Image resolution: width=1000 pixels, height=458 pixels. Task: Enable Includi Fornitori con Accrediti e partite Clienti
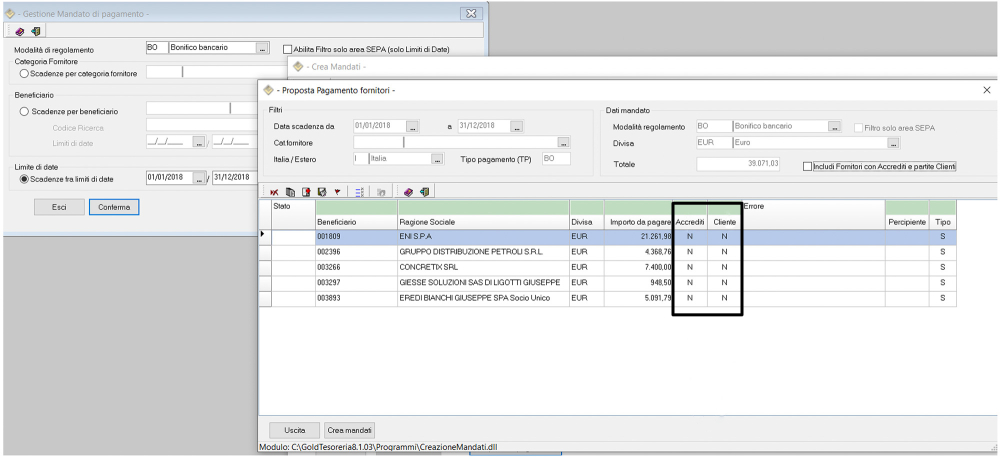click(808, 166)
